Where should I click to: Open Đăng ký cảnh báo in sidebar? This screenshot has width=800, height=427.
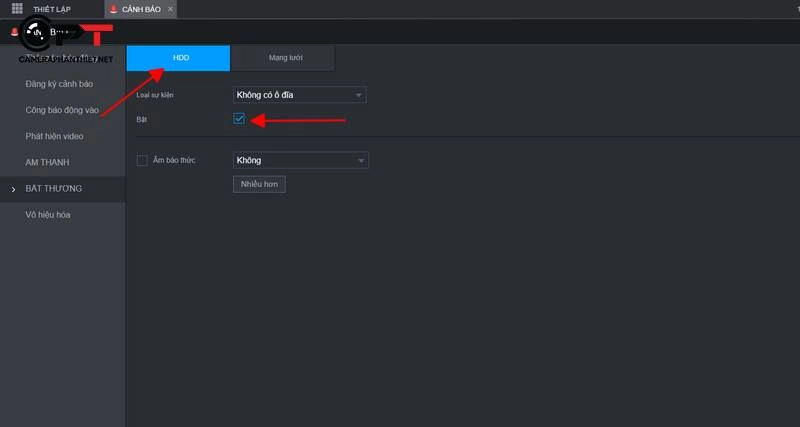coord(58,84)
